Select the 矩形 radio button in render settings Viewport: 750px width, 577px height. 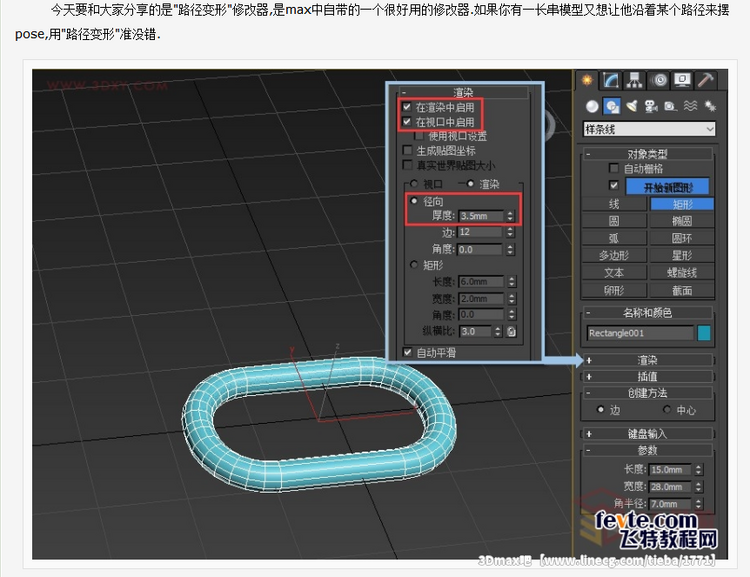[x=414, y=265]
